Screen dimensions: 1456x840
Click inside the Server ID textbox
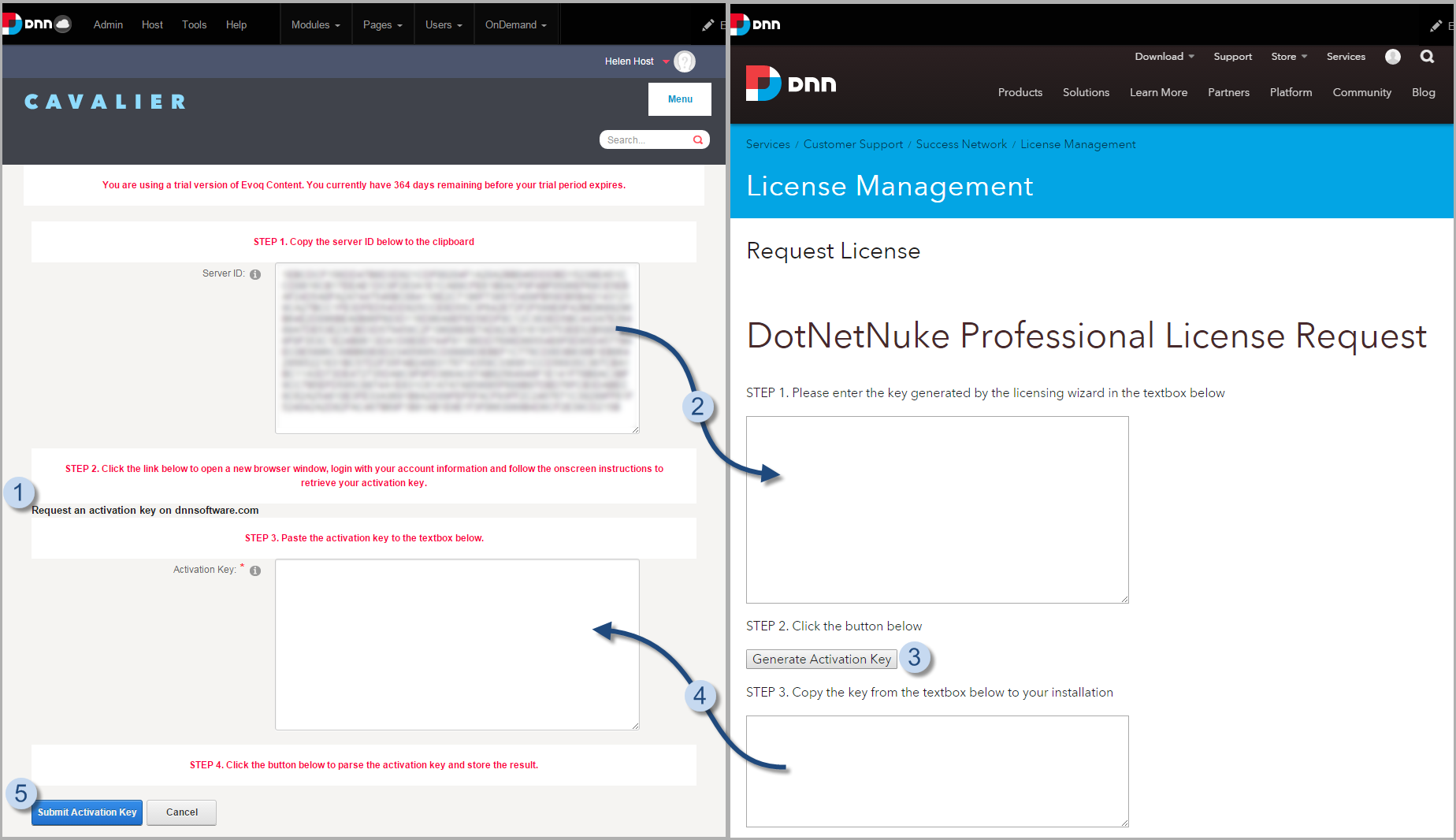click(x=457, y=348)
